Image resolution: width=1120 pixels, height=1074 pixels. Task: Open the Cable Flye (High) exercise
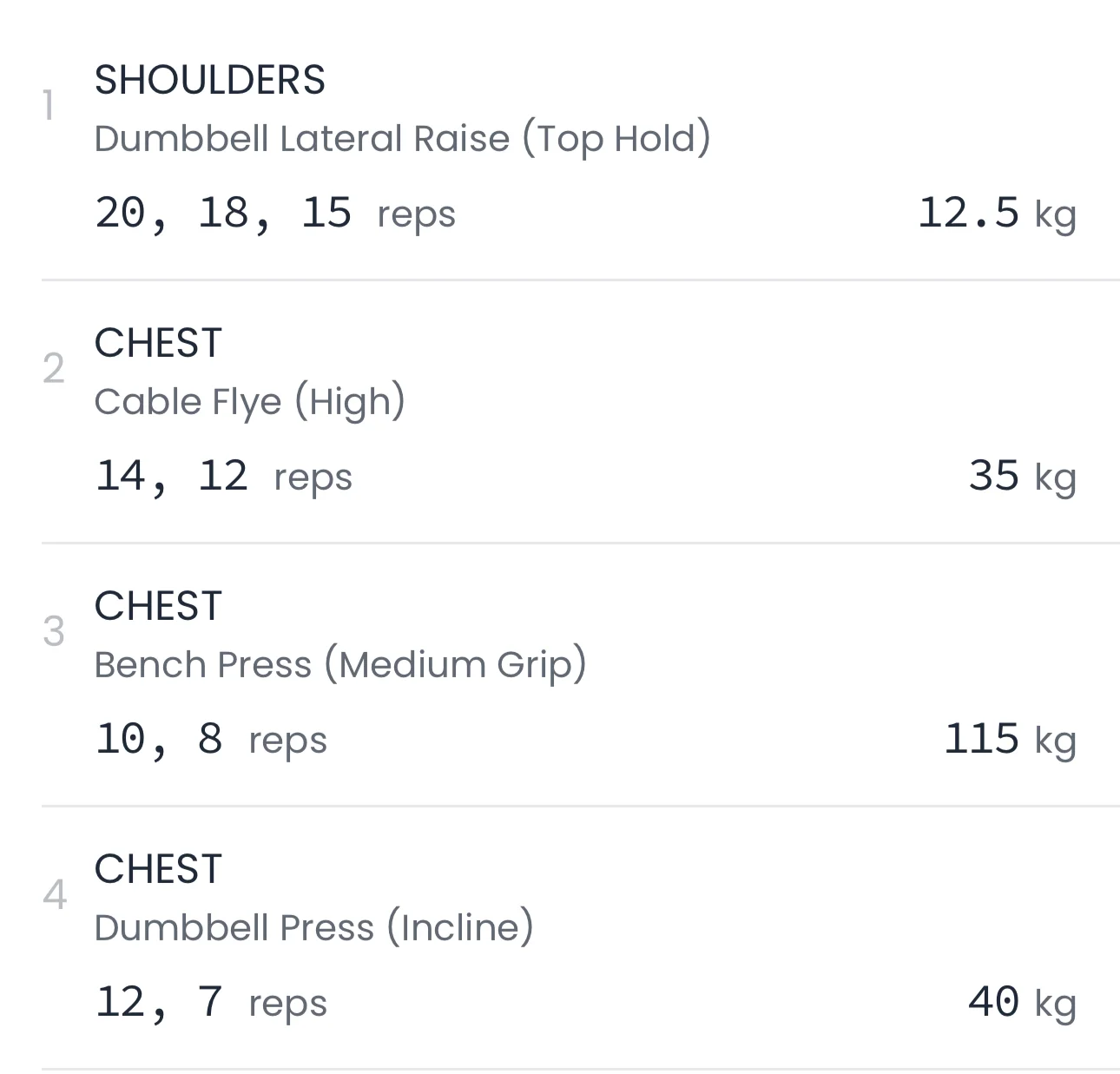click(x=249, y=401)
